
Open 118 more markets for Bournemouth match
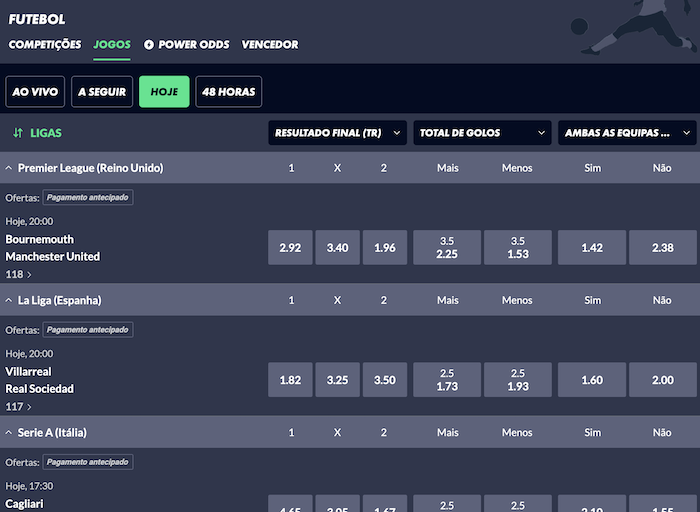pos(19,274)
